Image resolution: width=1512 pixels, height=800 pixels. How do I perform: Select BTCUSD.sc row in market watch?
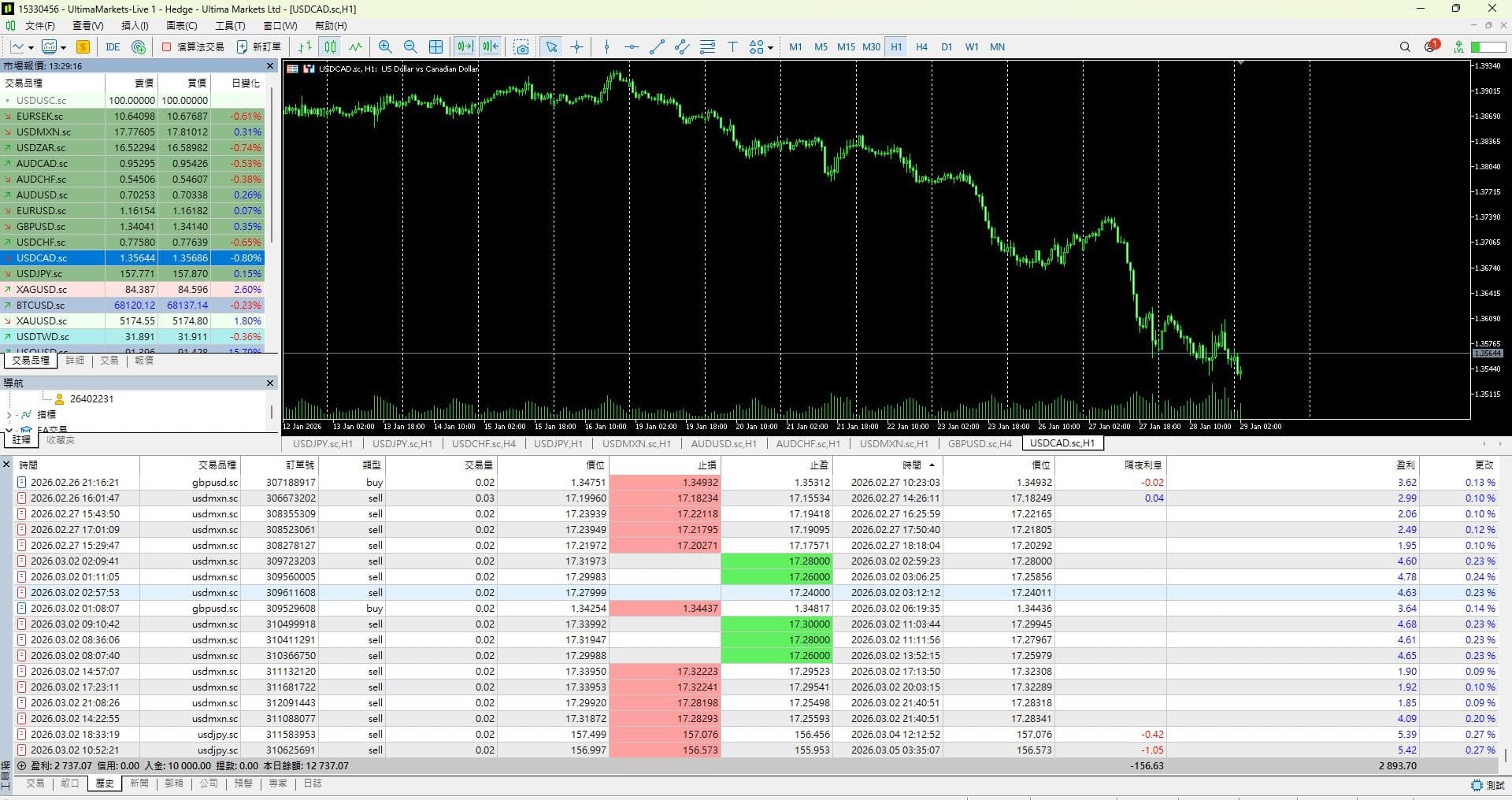(x=132, y=306)
